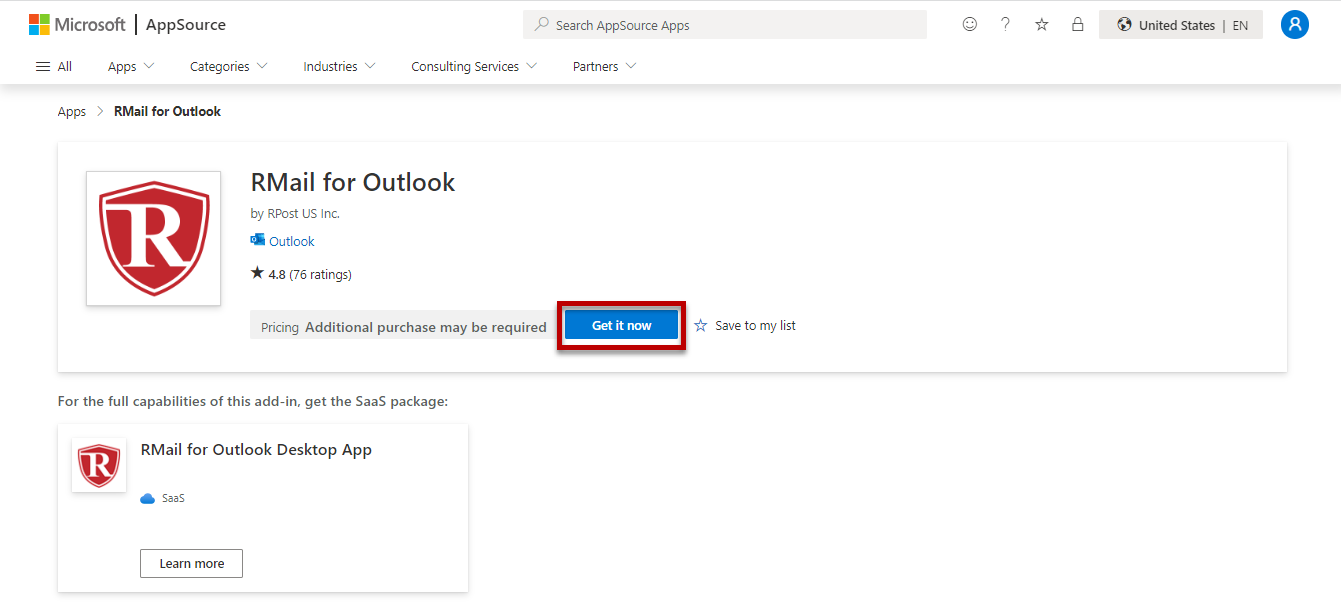The width and height of the screenshot is (1341, 606).
Task: Open the Industries menu
Action: tap(338, 66)
